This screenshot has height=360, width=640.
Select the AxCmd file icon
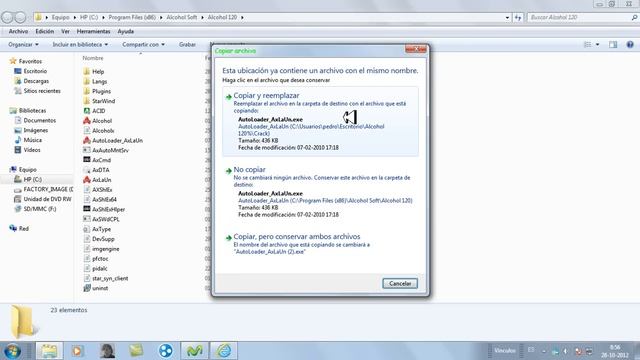click(87, 160)
